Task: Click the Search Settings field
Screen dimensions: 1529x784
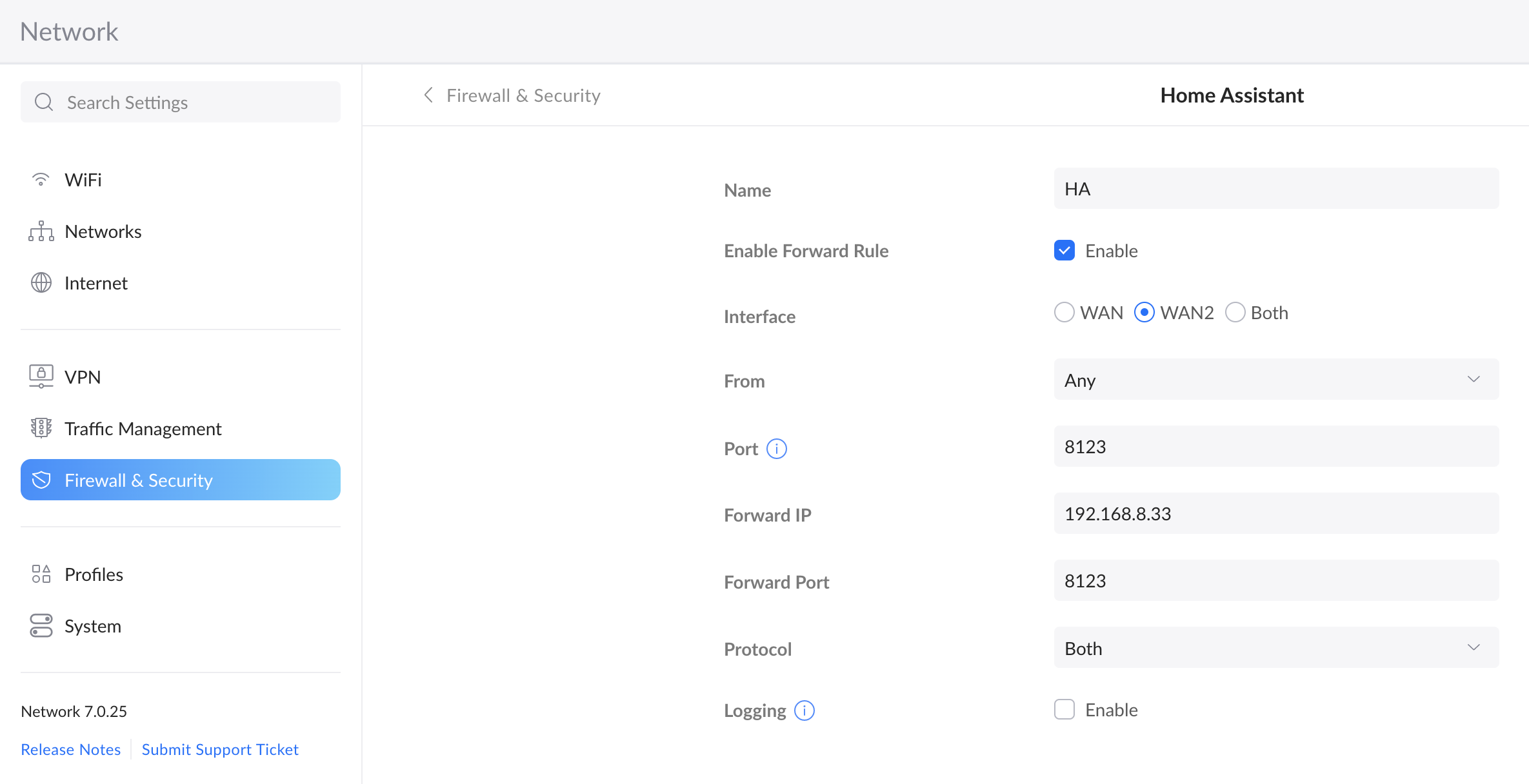Action: tap(181, 102)
